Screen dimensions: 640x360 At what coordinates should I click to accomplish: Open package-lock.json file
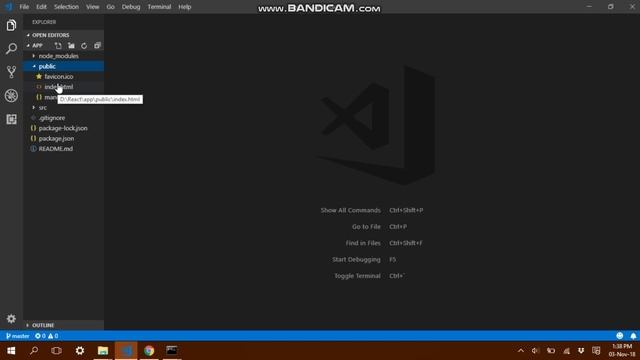pos(63,128)
